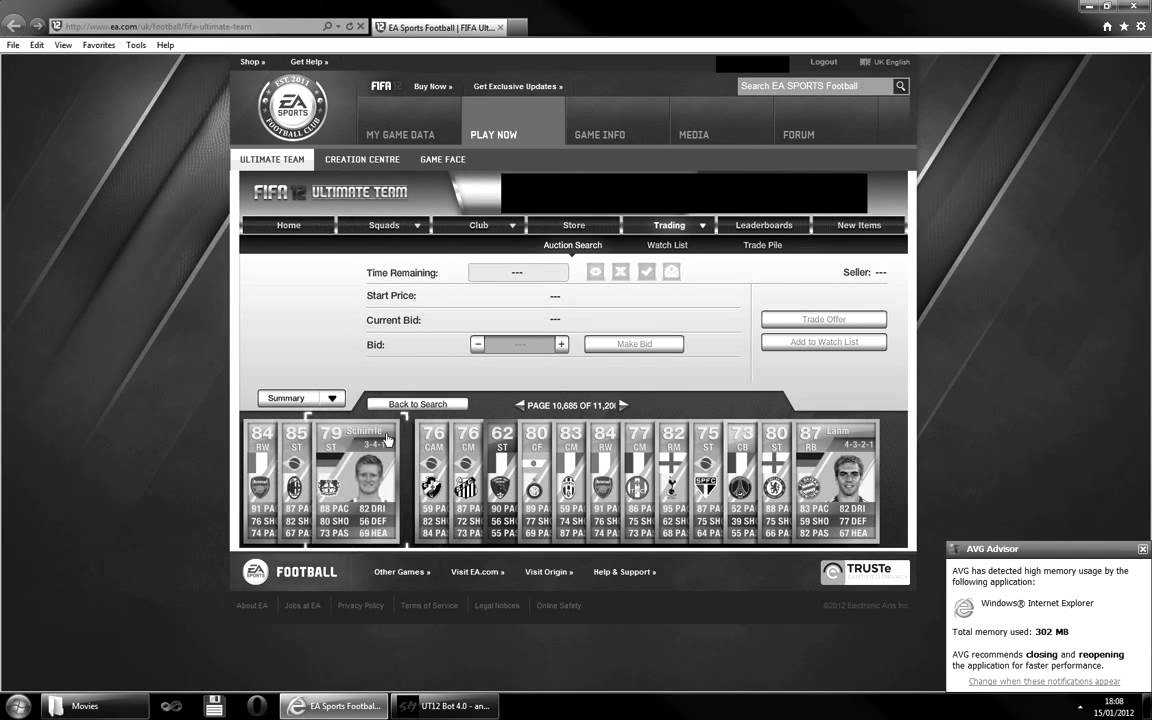The width and height of the screenshot is (1152, 720).
Task: Select the 82 RM Tottenham player card
Action: tap(673, 482)
